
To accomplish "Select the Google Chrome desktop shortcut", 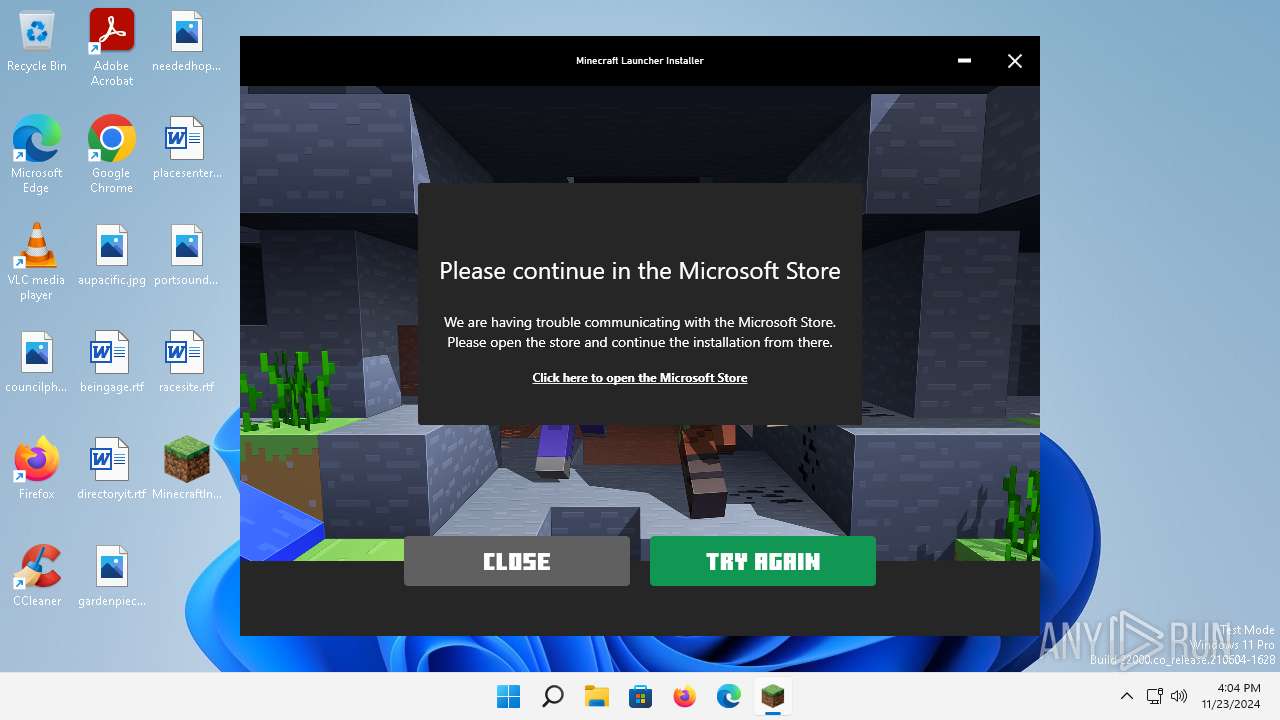I will pyautogui.click(x=111, y=154).
